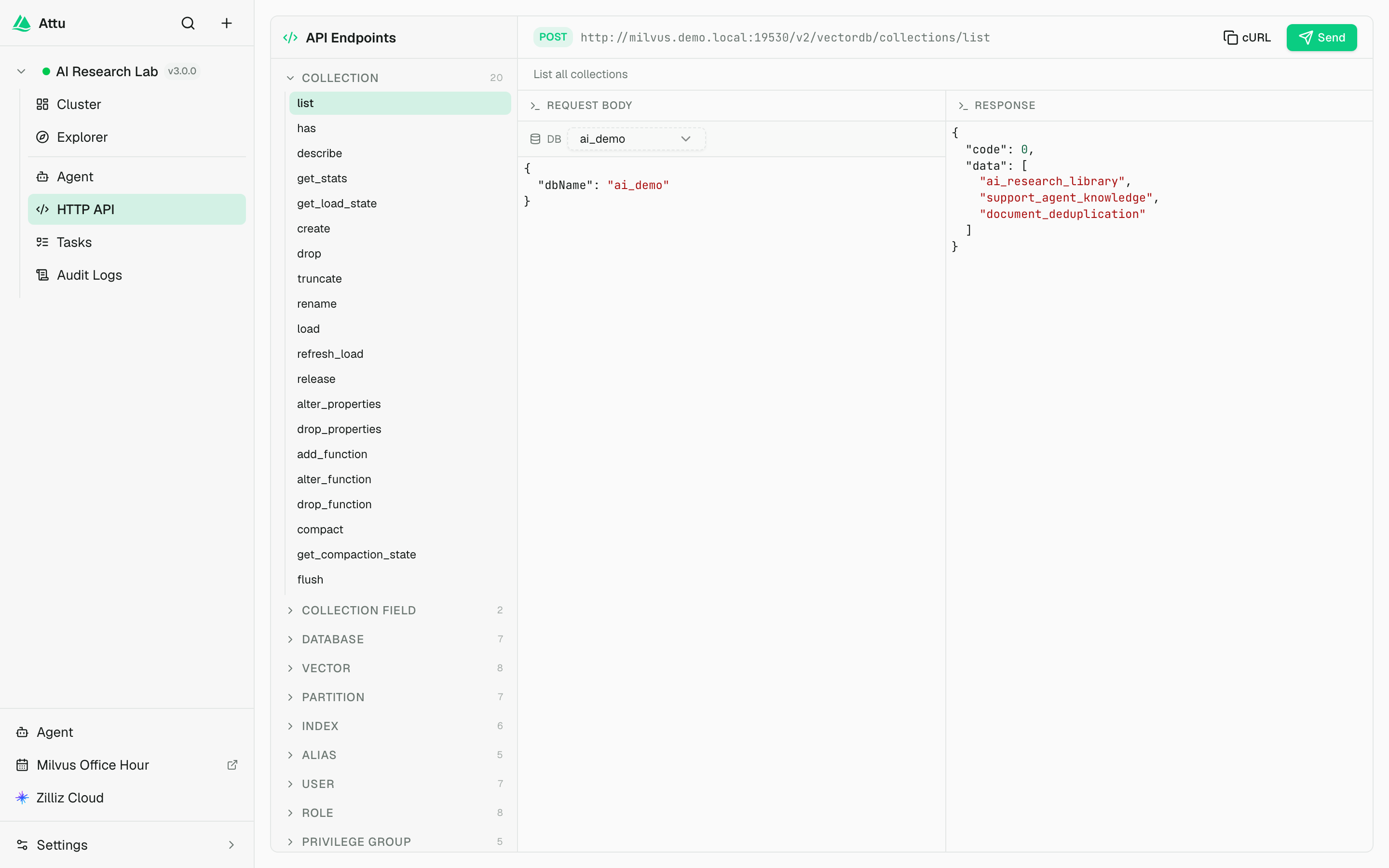Image resolution: width=1389 pixels, height=868 pixels.
Task: Open Milvus Office Hour external link icon
Action: [232, 765]
